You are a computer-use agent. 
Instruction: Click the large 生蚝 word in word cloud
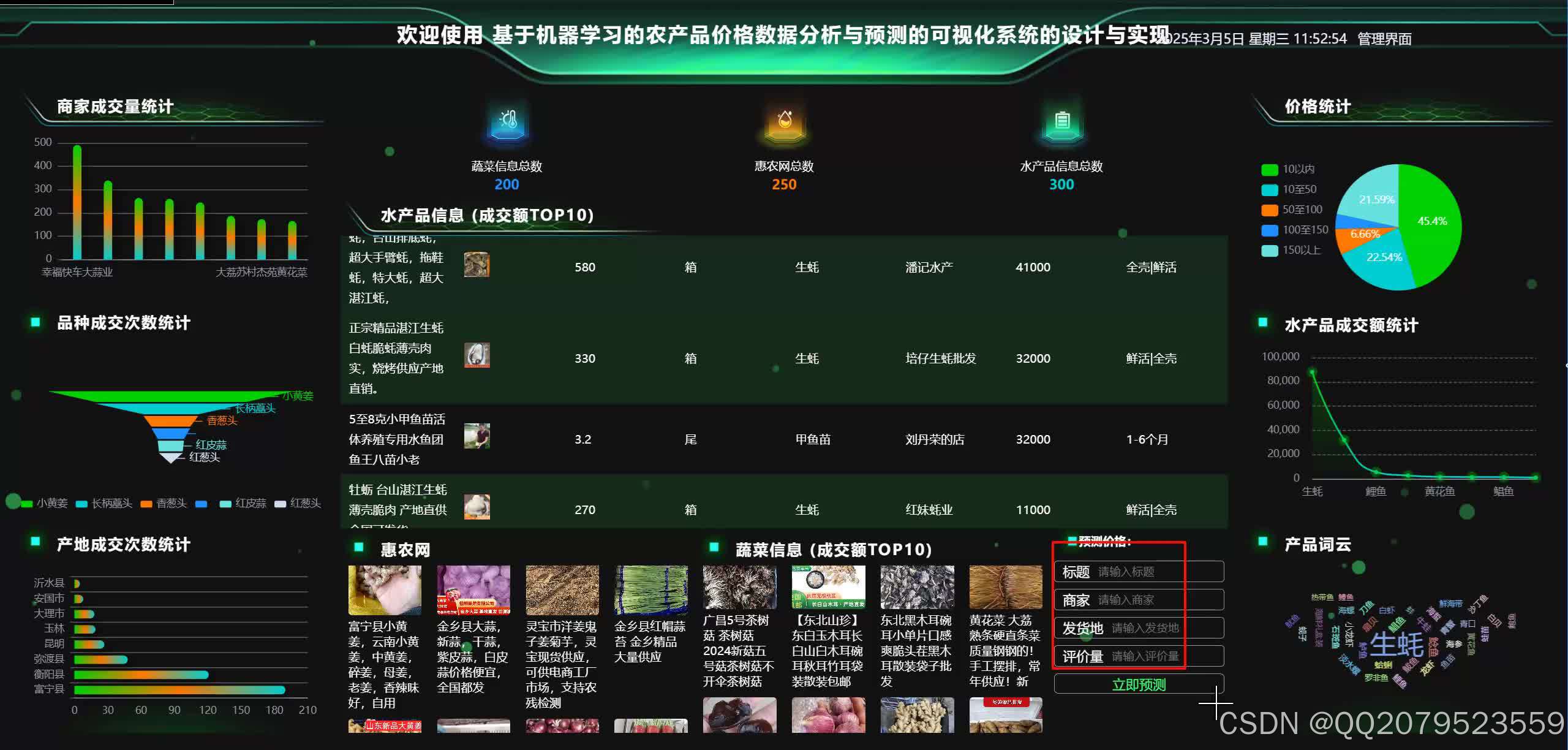[1396, 645]
